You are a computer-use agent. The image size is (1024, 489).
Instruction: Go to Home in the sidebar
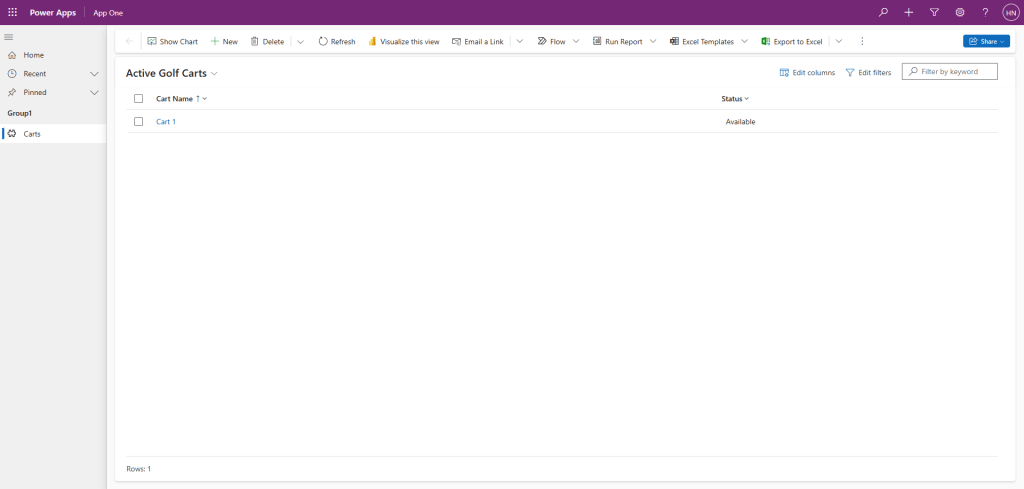33,55
